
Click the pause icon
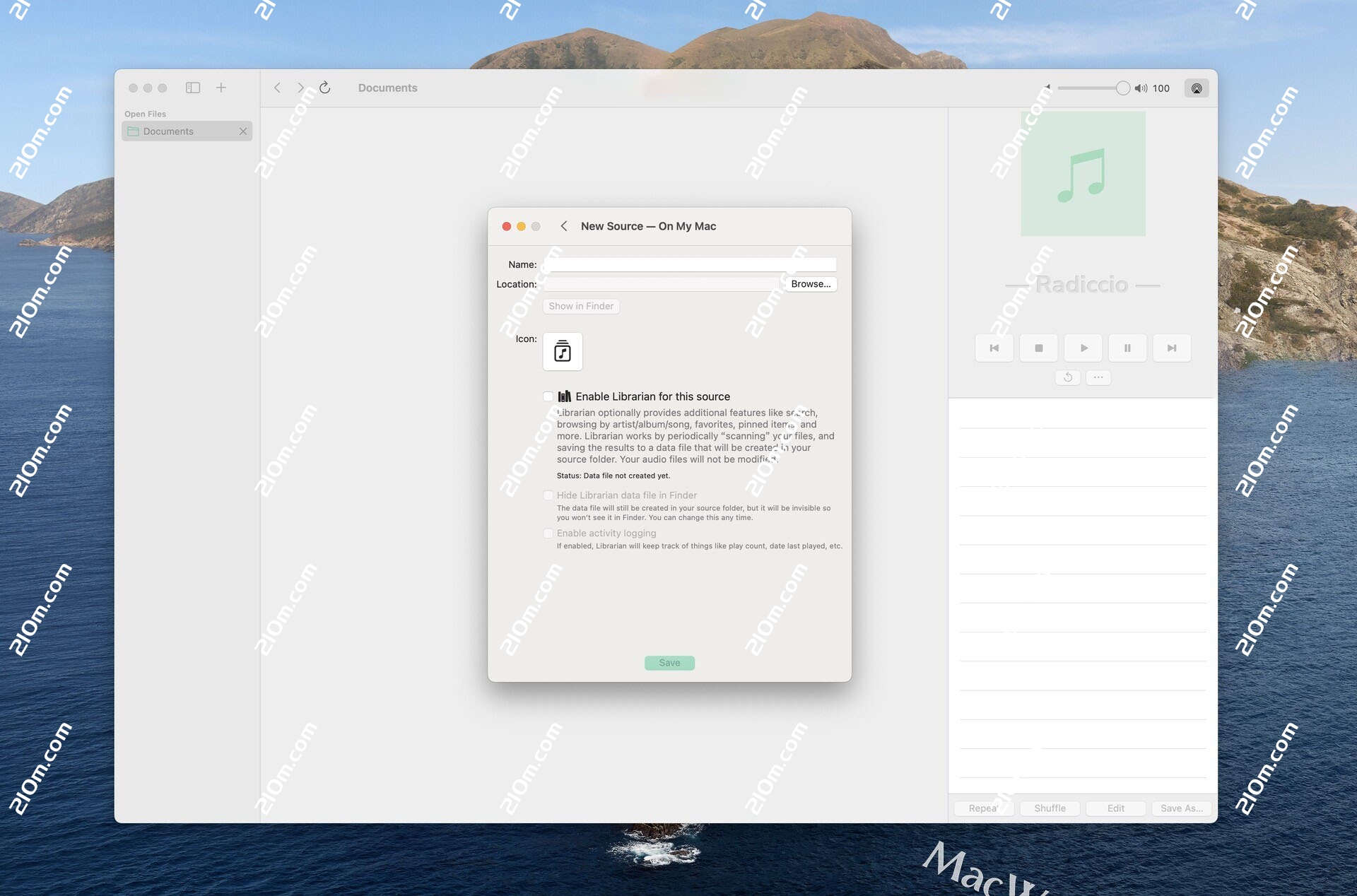1127,348
